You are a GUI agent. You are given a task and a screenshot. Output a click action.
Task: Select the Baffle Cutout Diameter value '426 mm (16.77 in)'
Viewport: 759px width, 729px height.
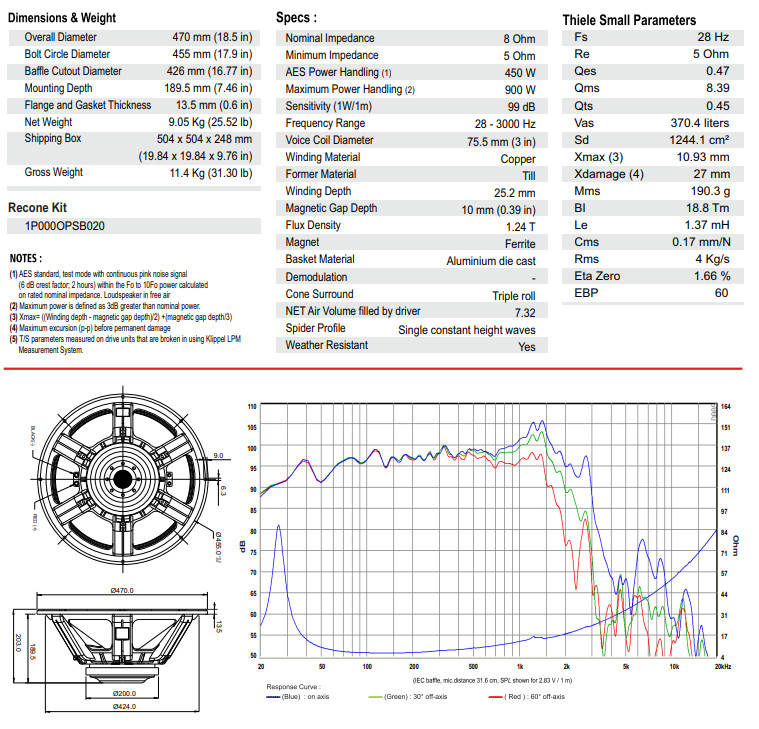click(x=209, y=71)
